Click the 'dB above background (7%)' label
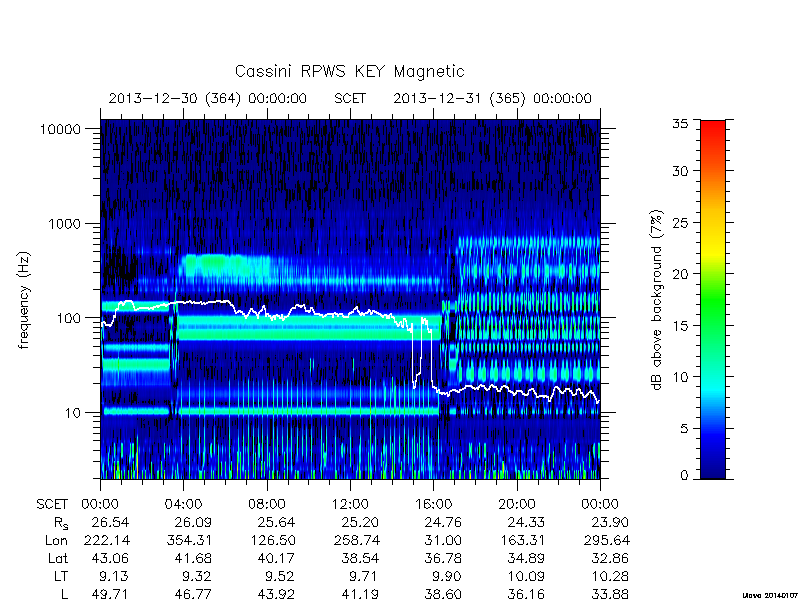Screen dimensions: 800x600 coord(657,301)
